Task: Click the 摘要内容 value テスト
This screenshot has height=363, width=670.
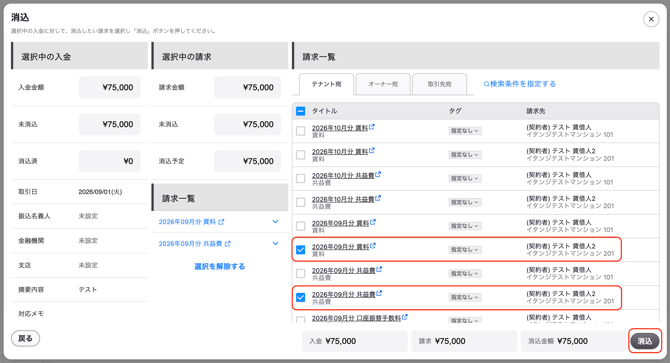Action: [x=88, y=290]
